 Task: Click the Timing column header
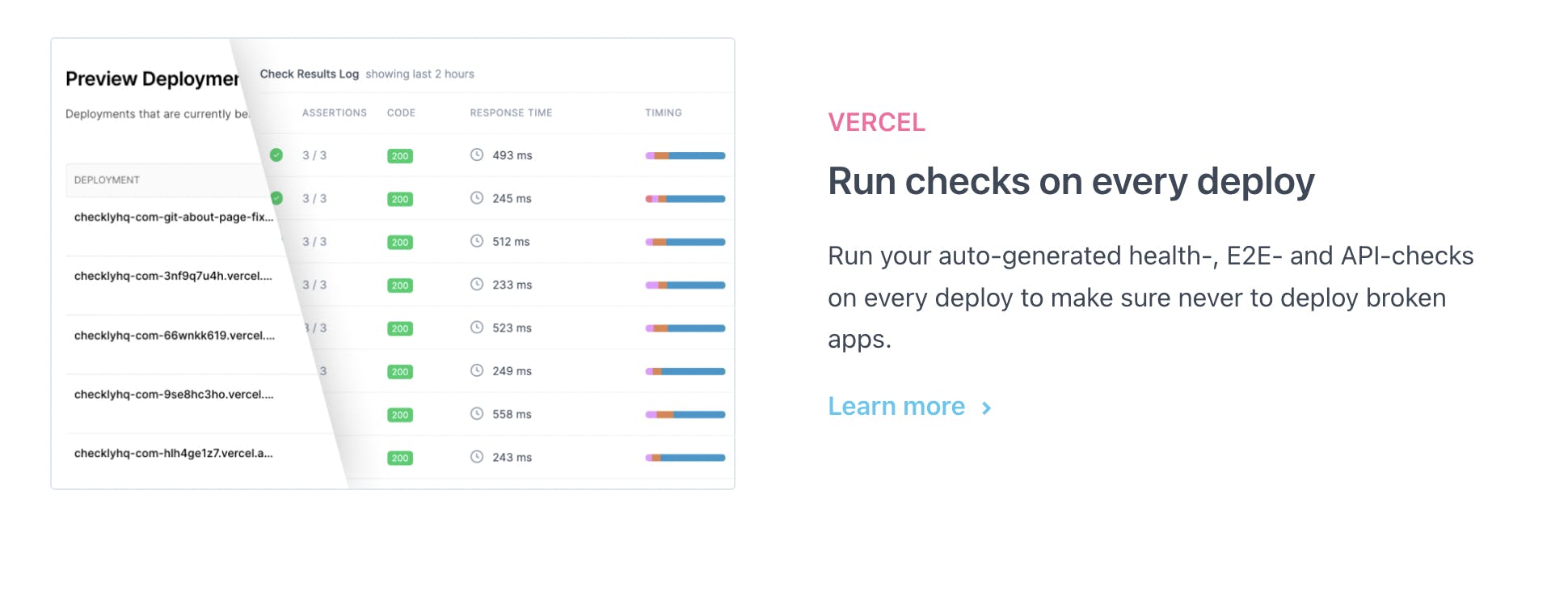(x=663, y=112)
